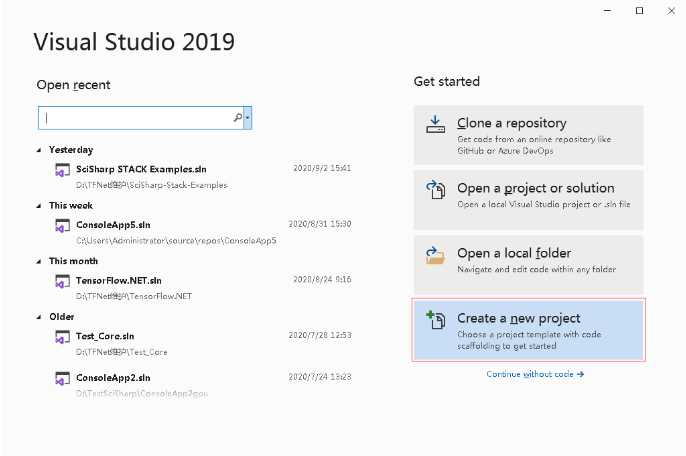Click the Clone a repository download icon
The width and height of the screenshot is (686, 456).
click(435, 124)
